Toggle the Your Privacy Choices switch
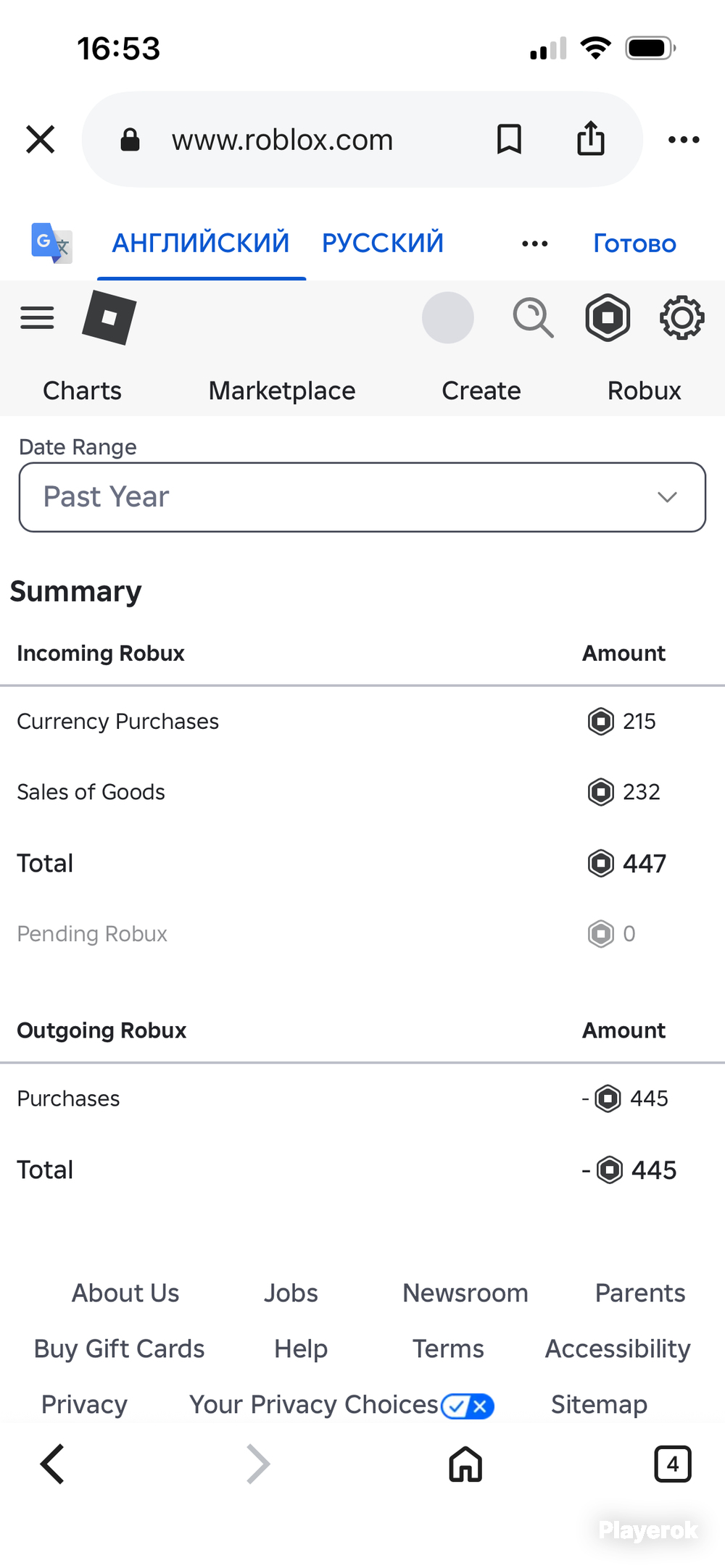 [468, 1406]
